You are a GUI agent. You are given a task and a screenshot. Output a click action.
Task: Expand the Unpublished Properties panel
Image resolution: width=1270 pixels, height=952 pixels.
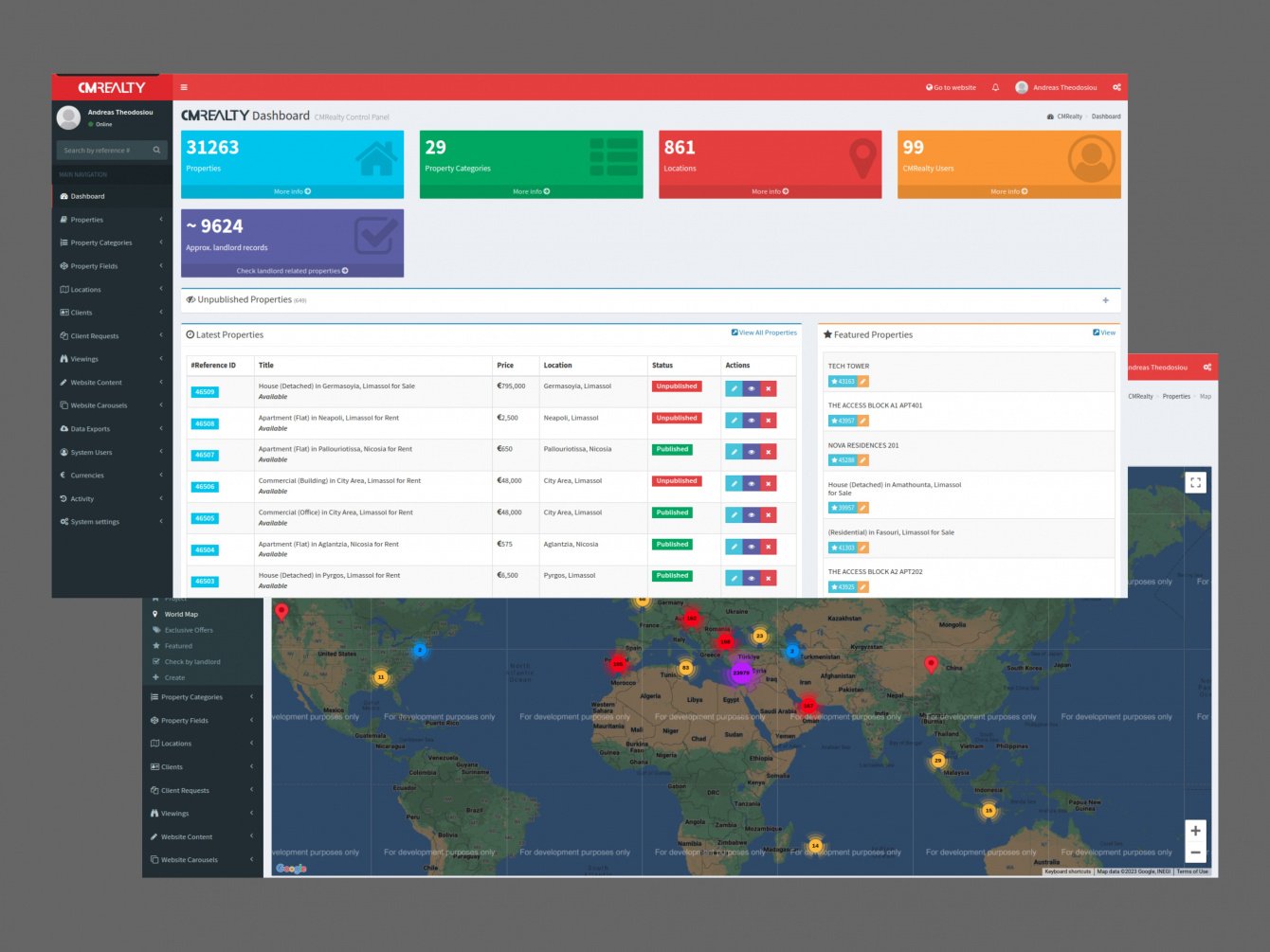[x=1105, y=300]
